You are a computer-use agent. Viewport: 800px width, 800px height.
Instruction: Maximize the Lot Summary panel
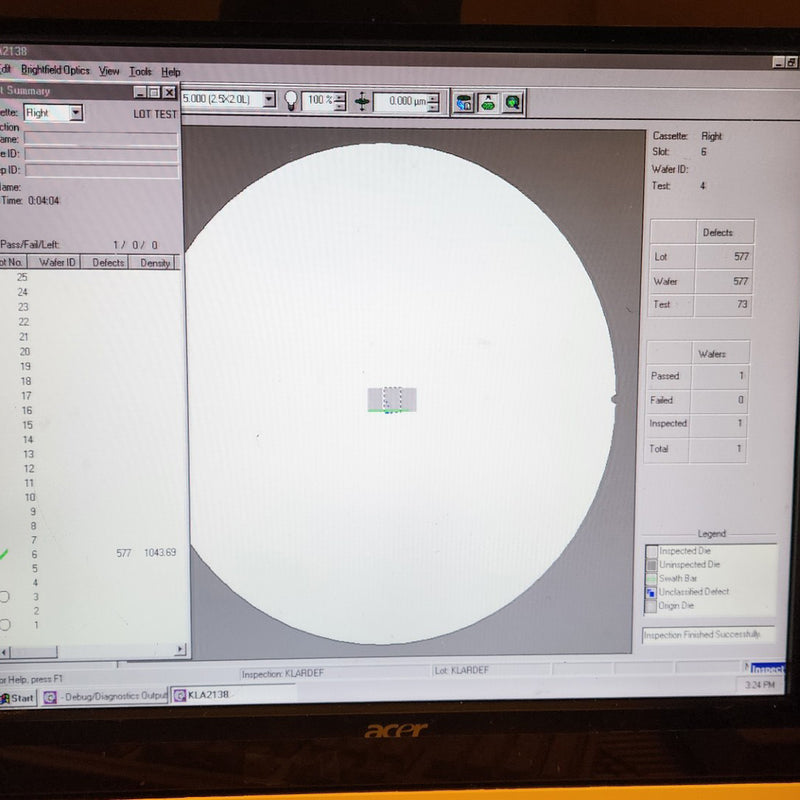(x=154, y=92)
